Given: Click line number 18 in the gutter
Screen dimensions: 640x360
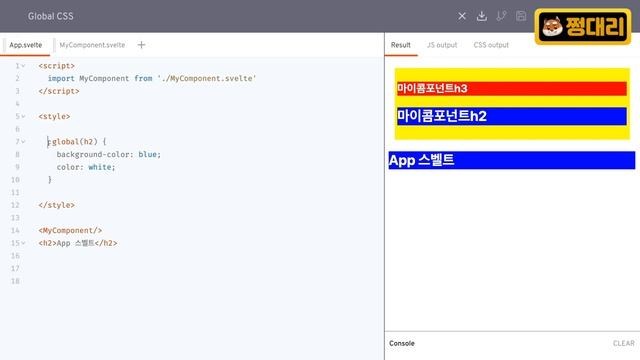Looking at the screenshot, I should [15, 281].
